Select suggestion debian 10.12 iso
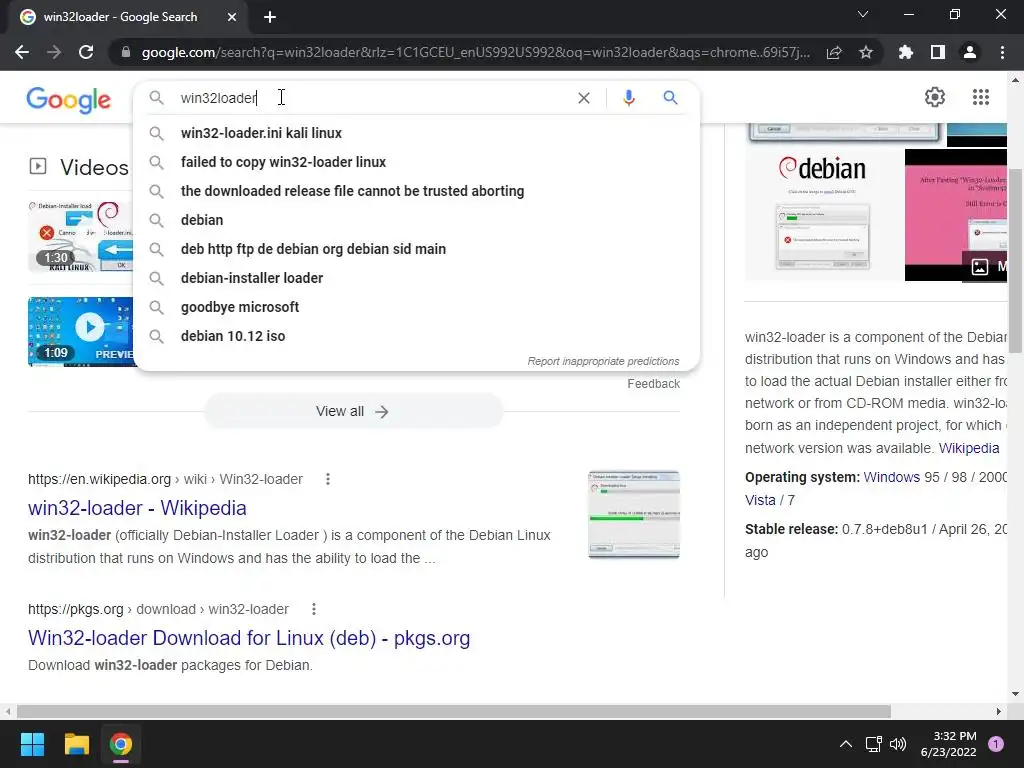 [x=416, y=336]
